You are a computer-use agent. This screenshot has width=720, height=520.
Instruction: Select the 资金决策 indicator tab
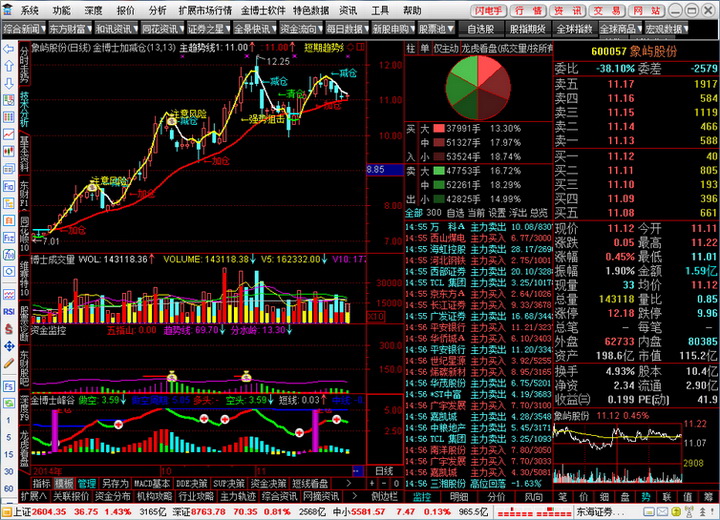coord(269,483)
